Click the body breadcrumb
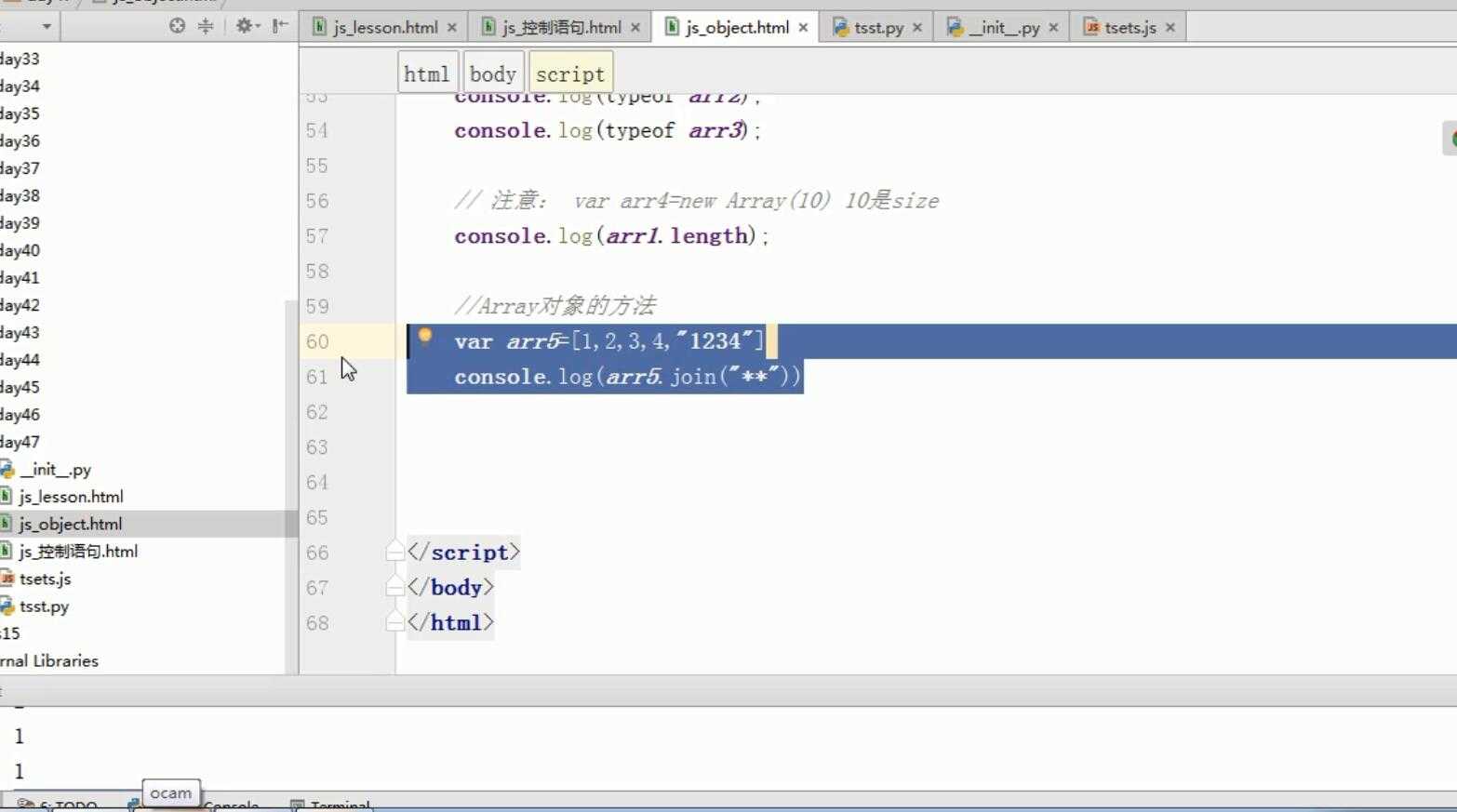Viewport: 1457px width, 812px height. pyautogui.click(x=492, y=73)
